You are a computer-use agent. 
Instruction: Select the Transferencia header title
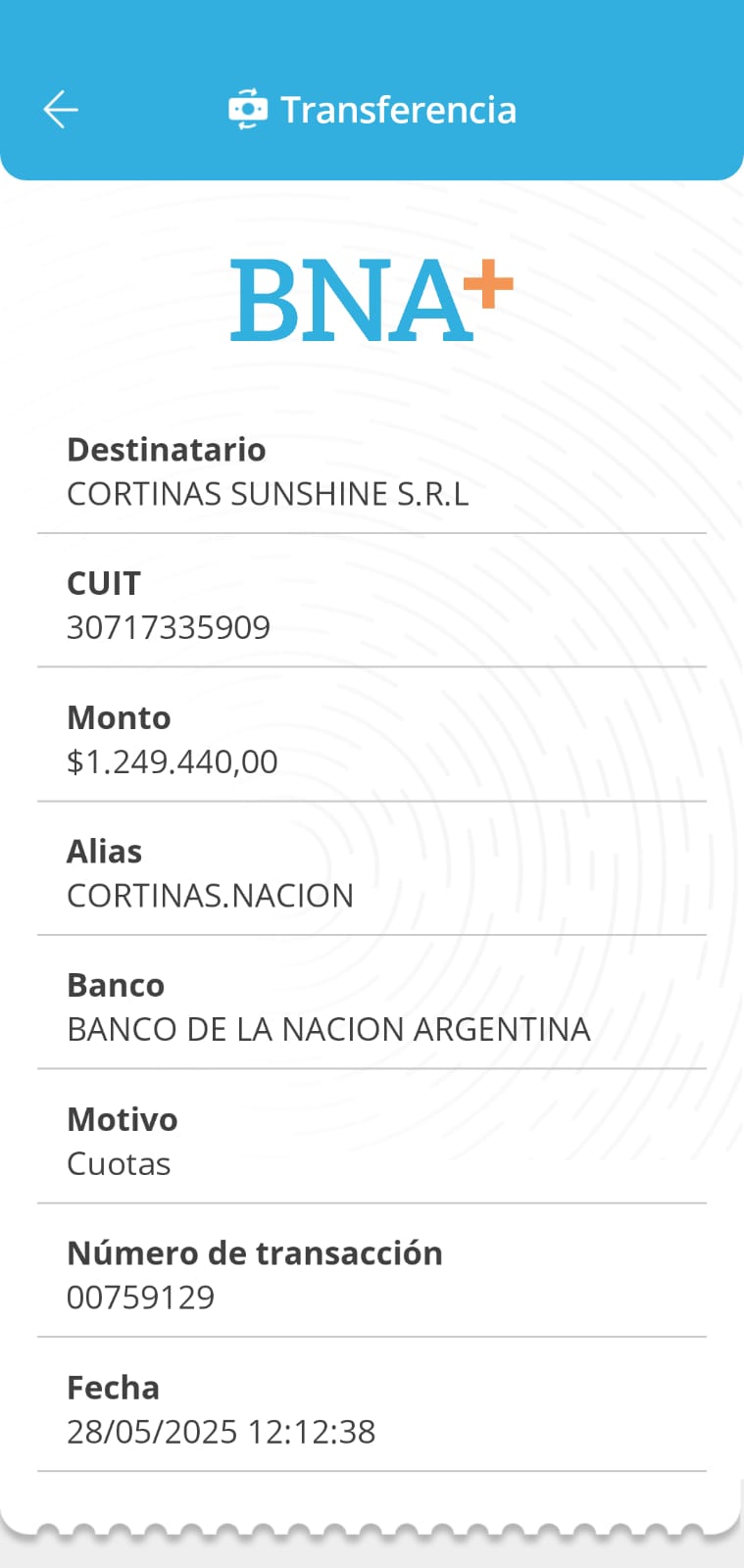pyautogui.click(x=398, y=110)
